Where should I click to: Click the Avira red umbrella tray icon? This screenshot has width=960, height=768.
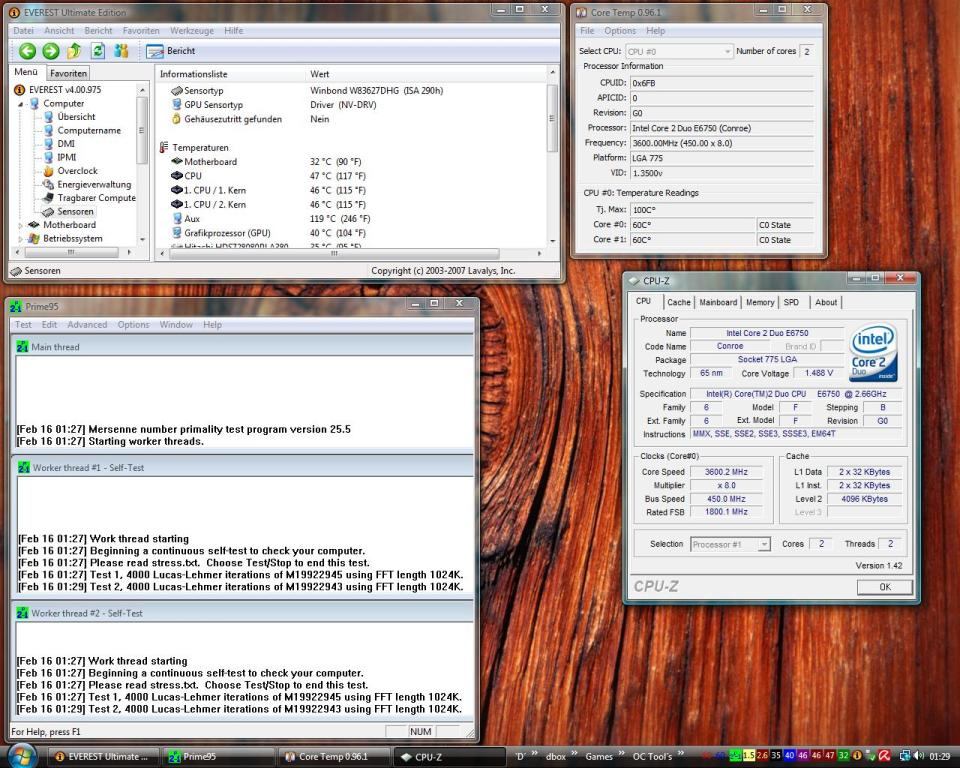coord(885,756)
